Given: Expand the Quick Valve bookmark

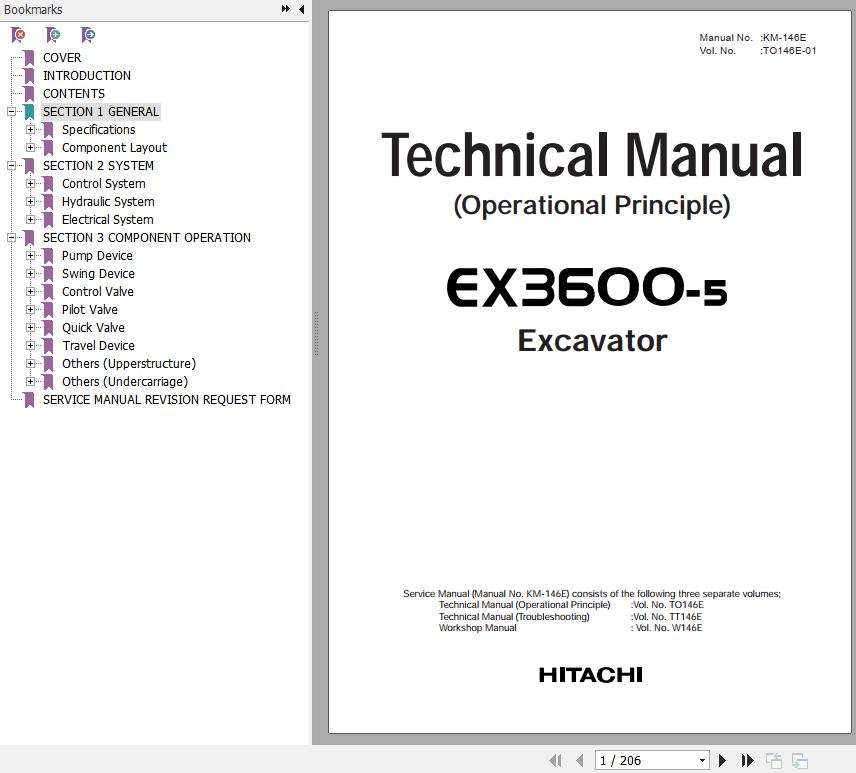Looking at the screenshot, I should (x=31, y=328).
